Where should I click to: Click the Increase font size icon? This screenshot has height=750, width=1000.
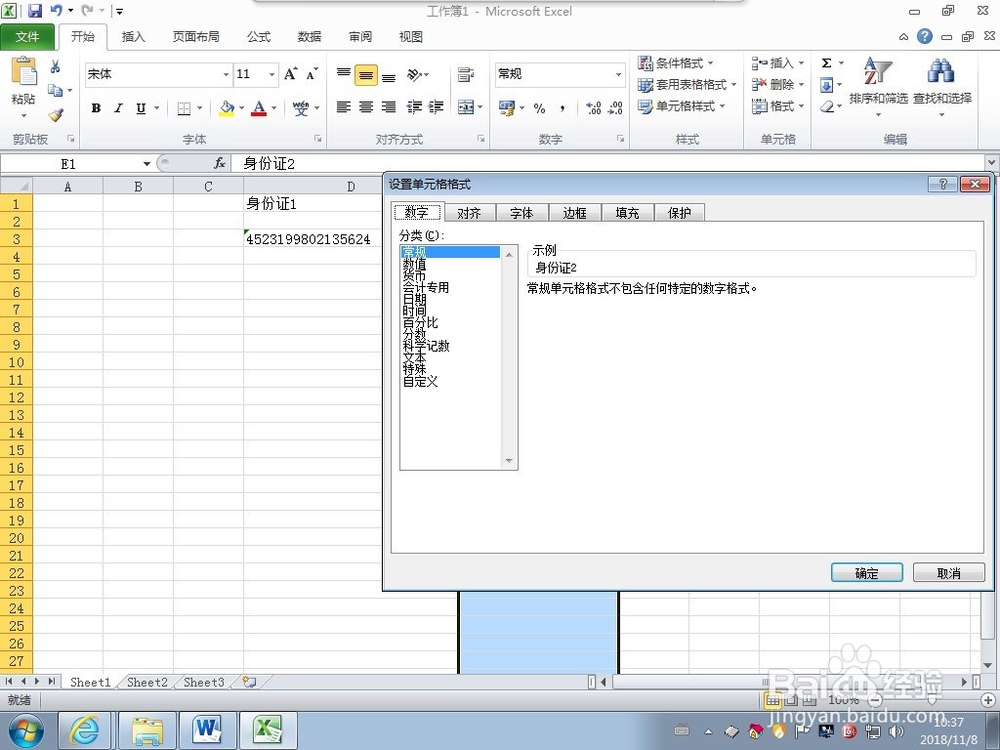click(290, 74)
